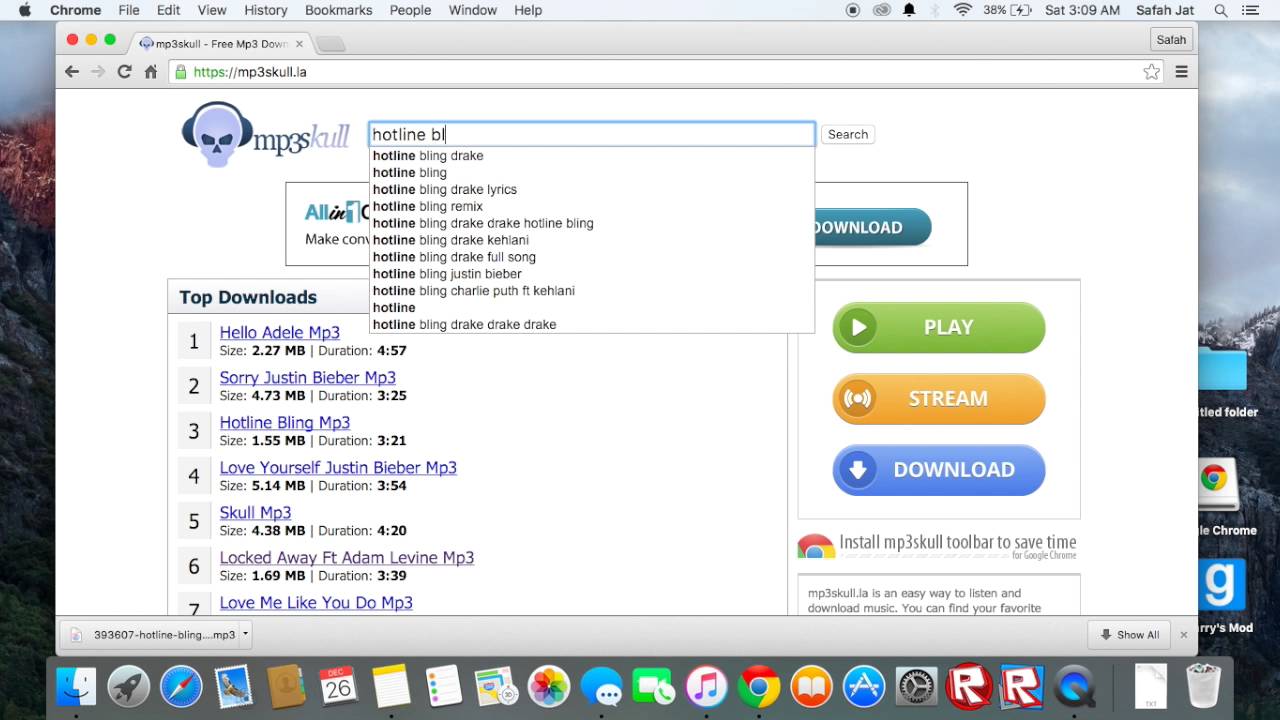Open Locked Away Ft Adam Levine Mp3
This screenshot has width=1280, height=720.
[x=347, y=557]
